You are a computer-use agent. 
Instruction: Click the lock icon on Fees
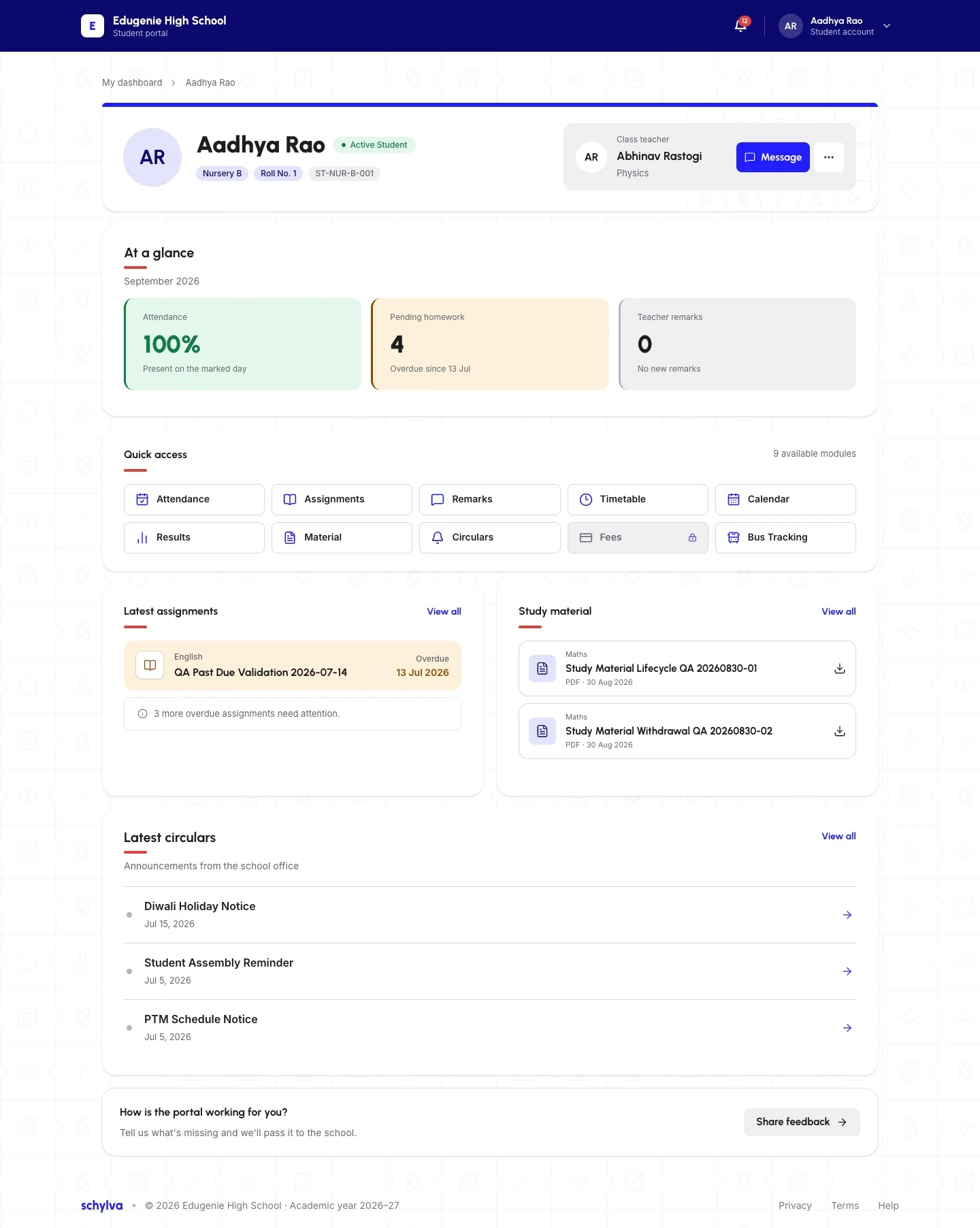(692, 538)
